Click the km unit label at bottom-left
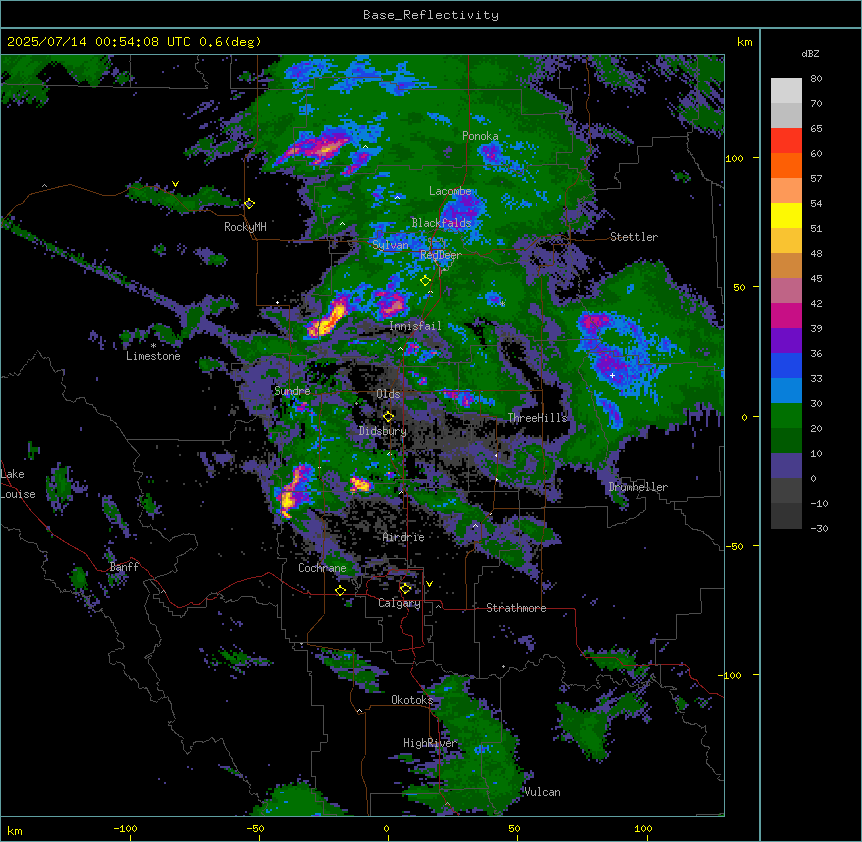862x842 pixels. [15, 831]
